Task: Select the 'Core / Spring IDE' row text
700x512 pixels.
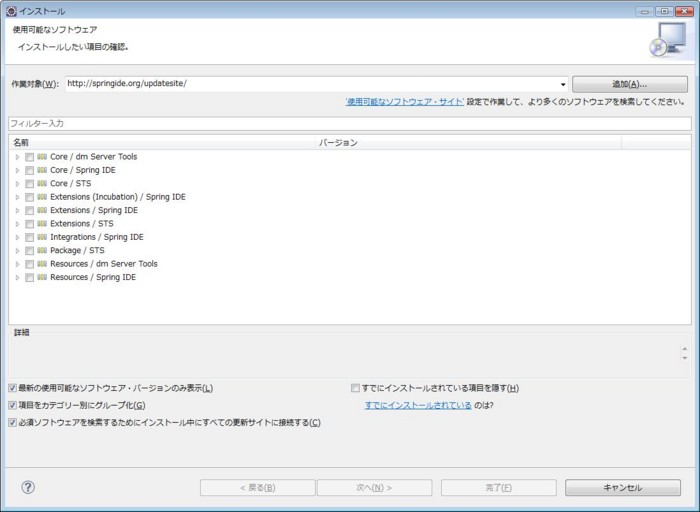Action: click(83, 170)
